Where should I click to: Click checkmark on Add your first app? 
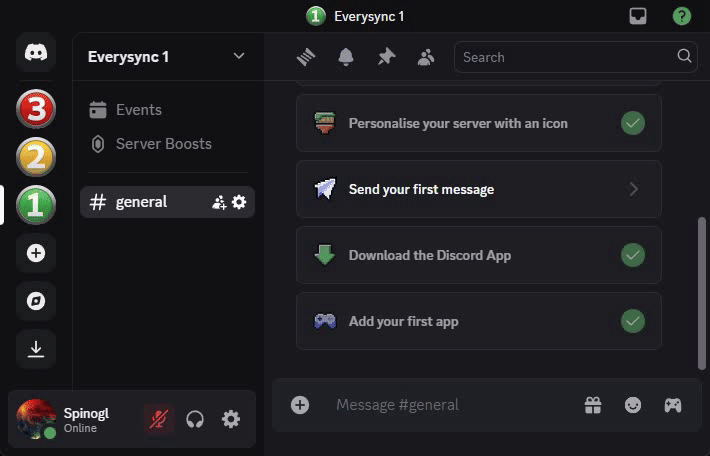pos(633,322)
